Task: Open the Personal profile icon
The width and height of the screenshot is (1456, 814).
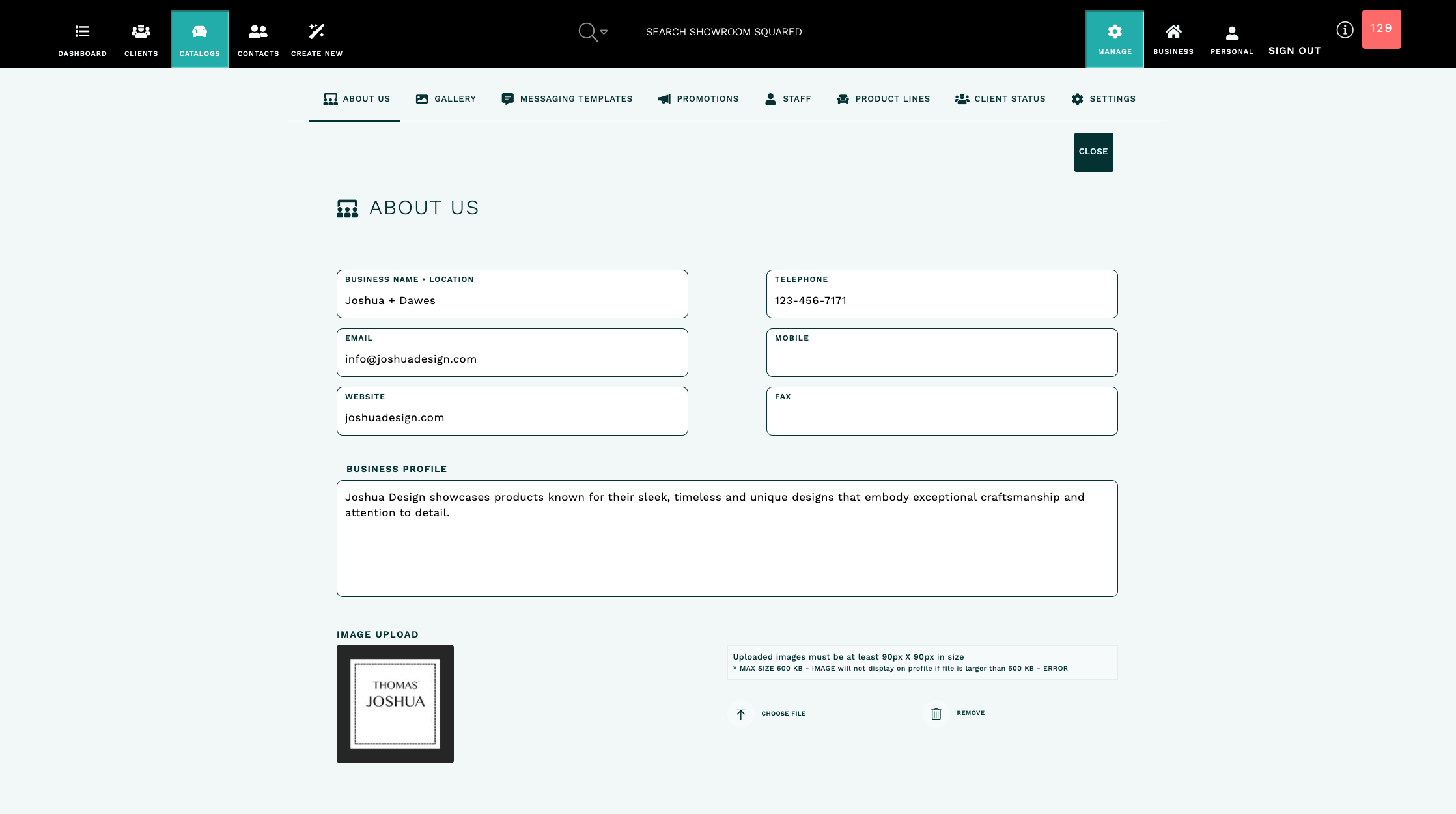Action: click(x=1231, y=33)
